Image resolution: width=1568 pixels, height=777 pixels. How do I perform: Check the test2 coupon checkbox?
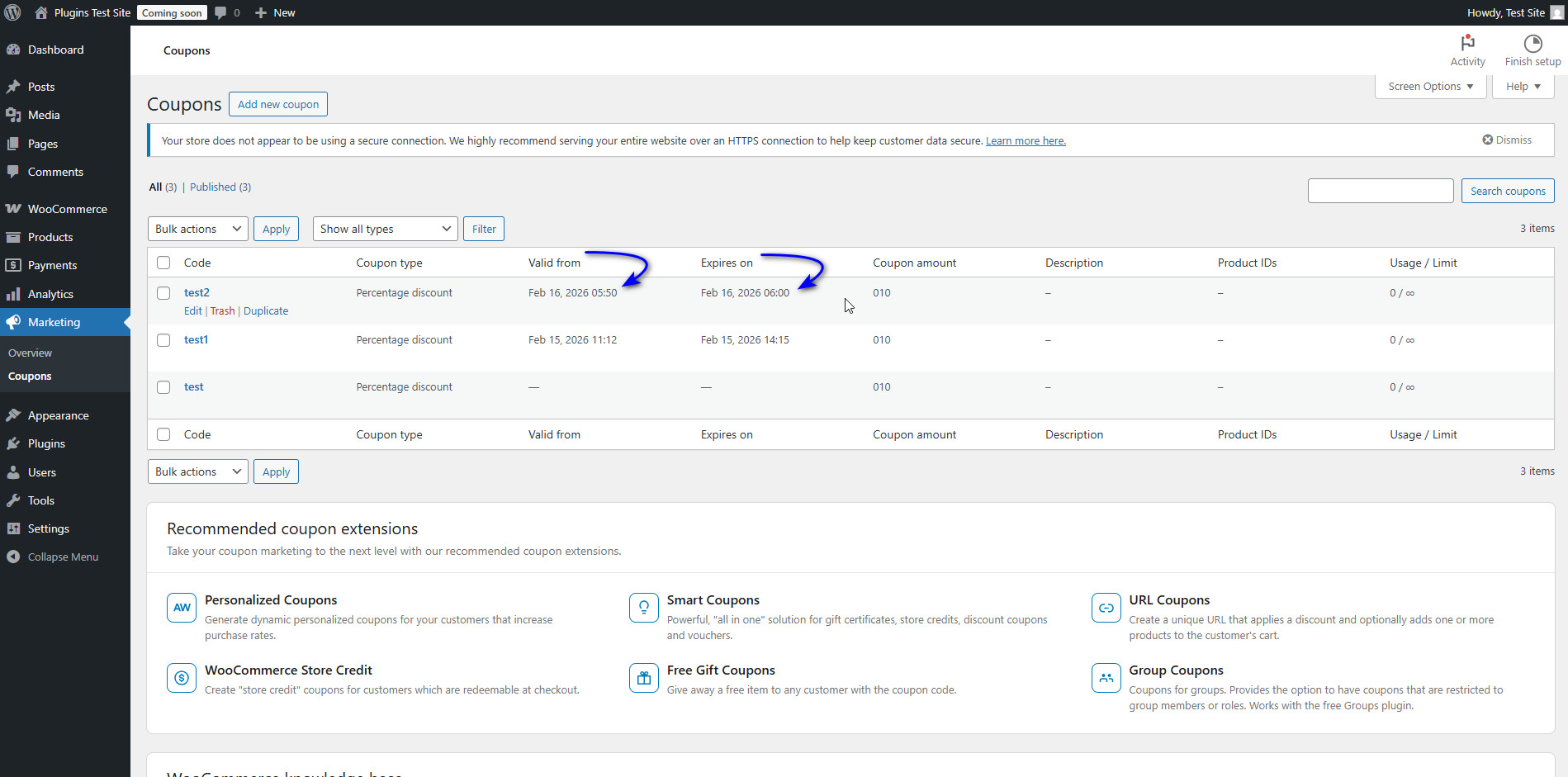coord(163,293)
